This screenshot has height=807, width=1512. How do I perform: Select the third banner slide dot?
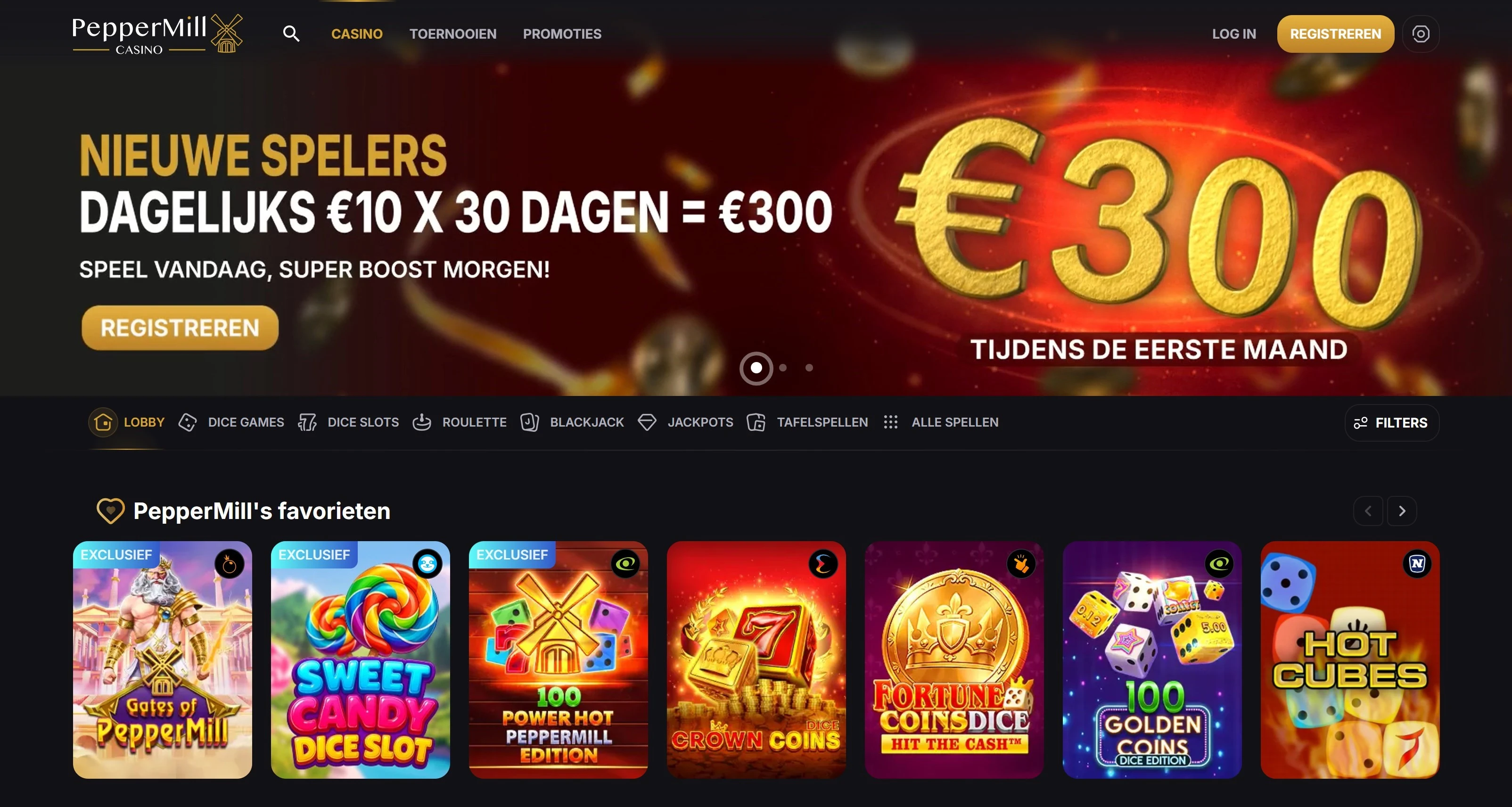coord(809,368)
